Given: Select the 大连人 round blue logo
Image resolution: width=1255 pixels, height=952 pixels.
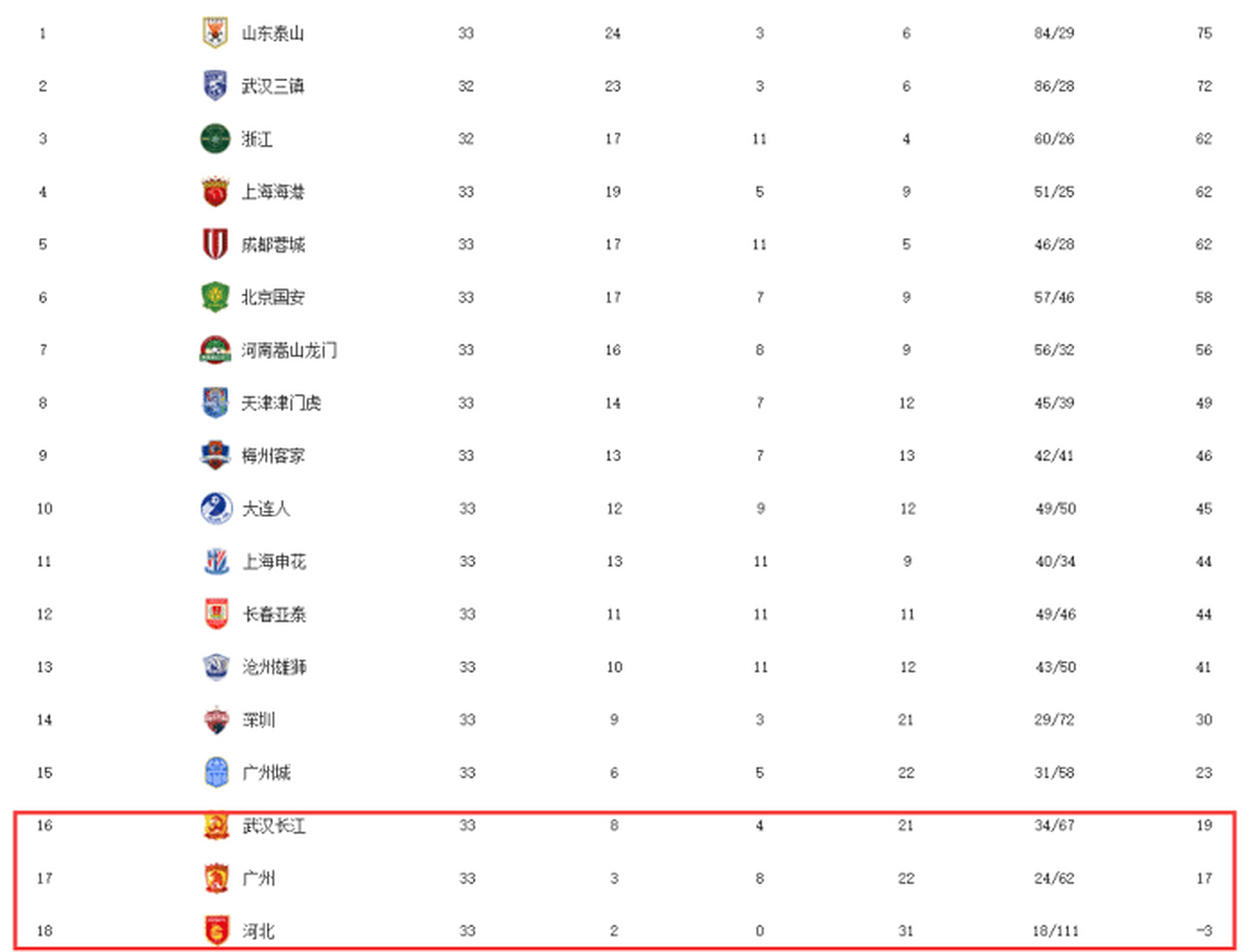Looking at the screenshot, I should click(216, 508).
